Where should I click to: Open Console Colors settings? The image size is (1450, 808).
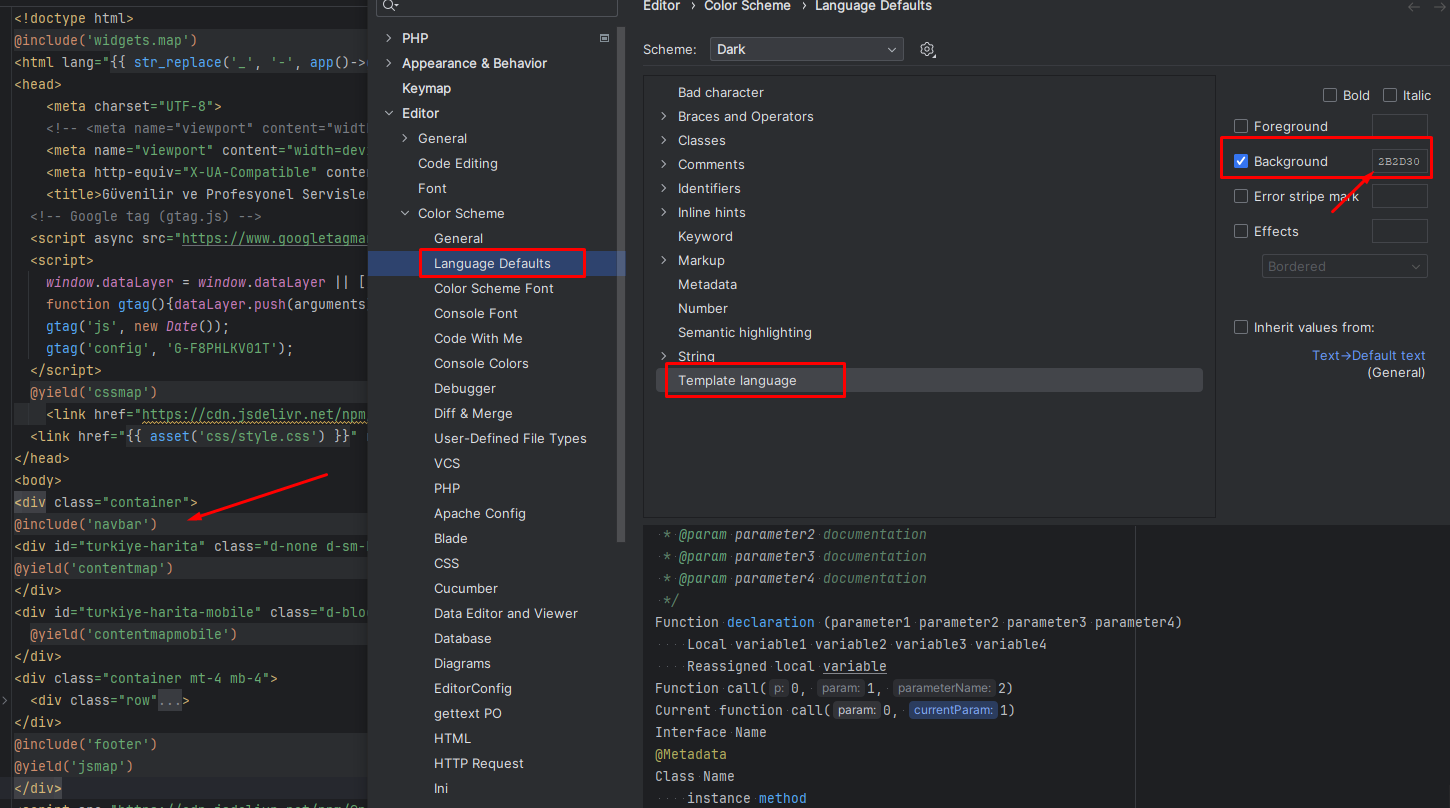click(x=481, y=363)
